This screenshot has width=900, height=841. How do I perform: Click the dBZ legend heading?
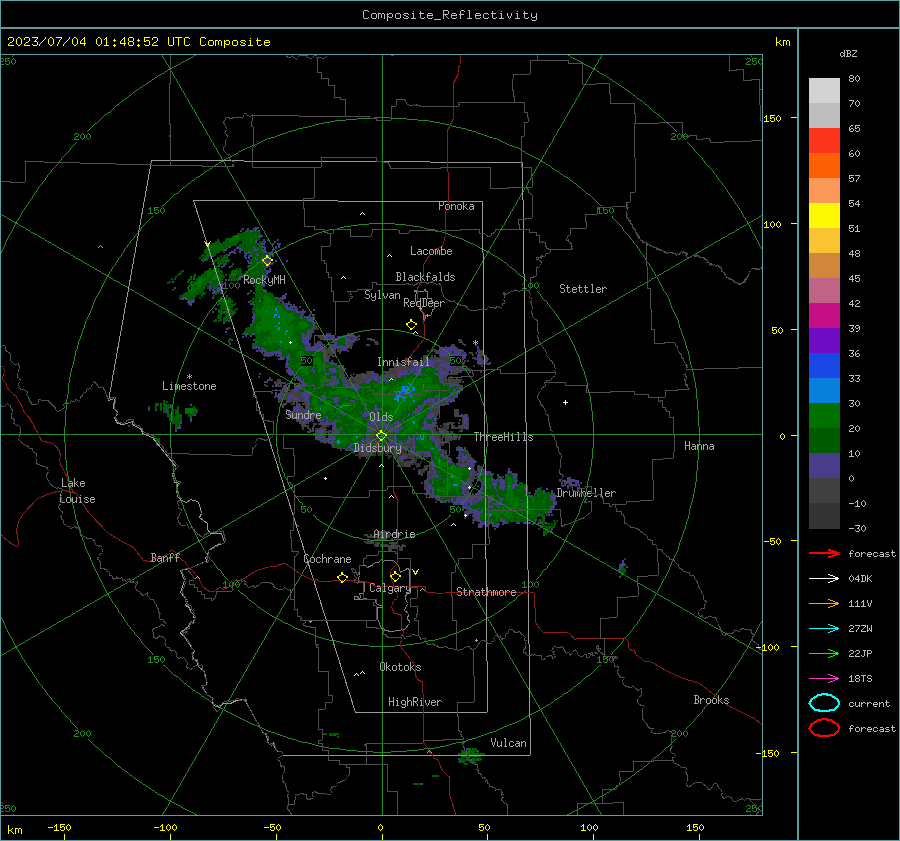coord(848,53)
